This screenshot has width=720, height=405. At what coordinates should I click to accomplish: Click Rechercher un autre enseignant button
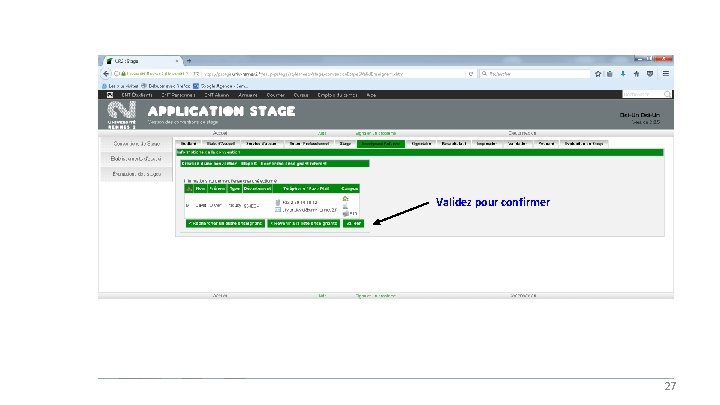point(225,224)
